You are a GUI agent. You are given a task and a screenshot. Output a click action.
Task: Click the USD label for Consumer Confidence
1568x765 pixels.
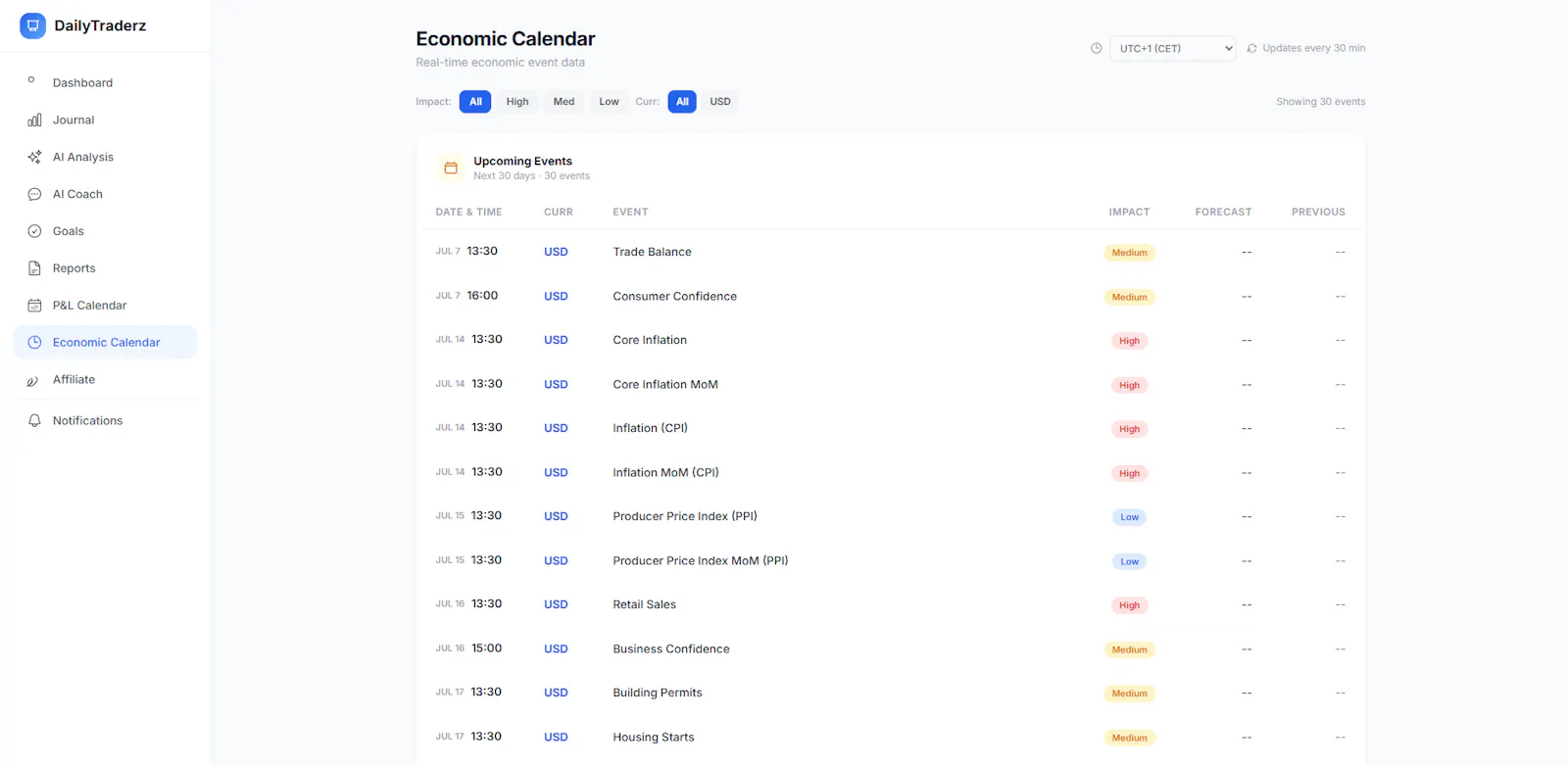556,296
